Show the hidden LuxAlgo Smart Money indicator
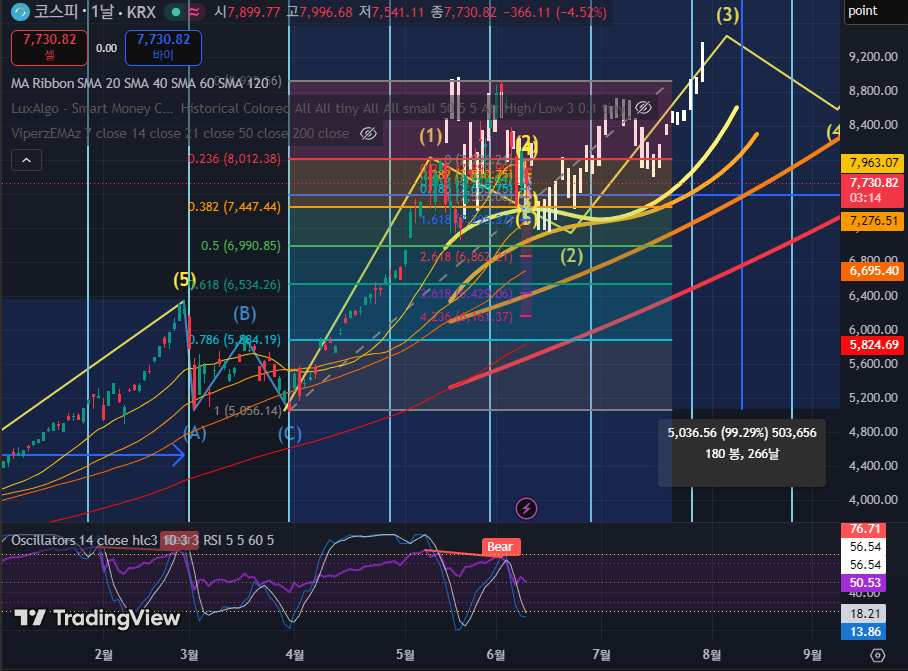The width and height of the screenshot is (908, 671). pos(643,108)
